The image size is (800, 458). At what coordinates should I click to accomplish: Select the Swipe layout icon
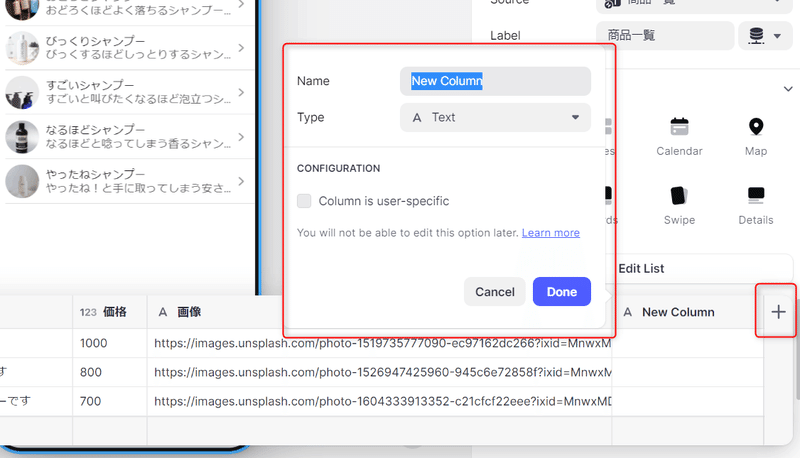coord(679,195)
